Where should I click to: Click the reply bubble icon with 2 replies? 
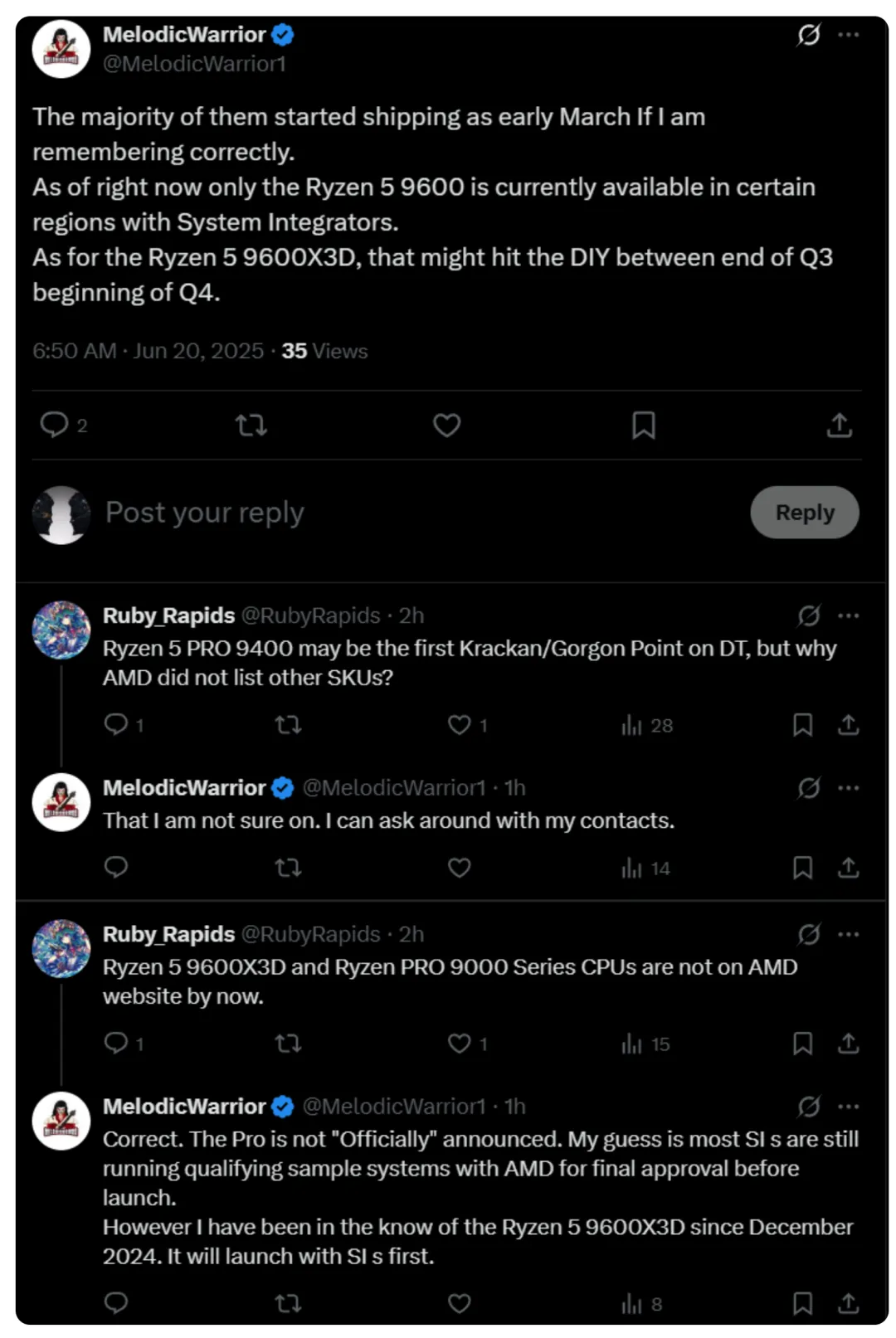(55, 425)
